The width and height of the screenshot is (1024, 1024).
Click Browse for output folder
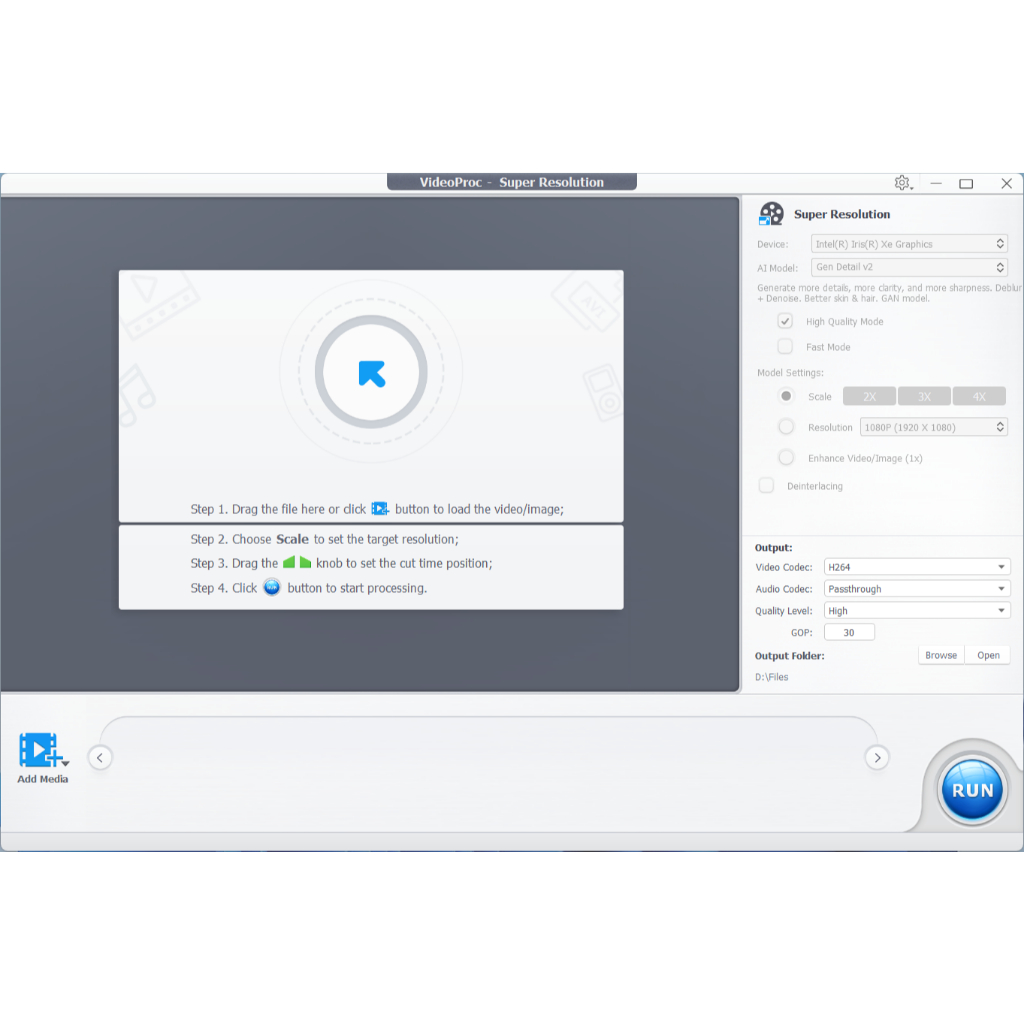coord(941,655)
